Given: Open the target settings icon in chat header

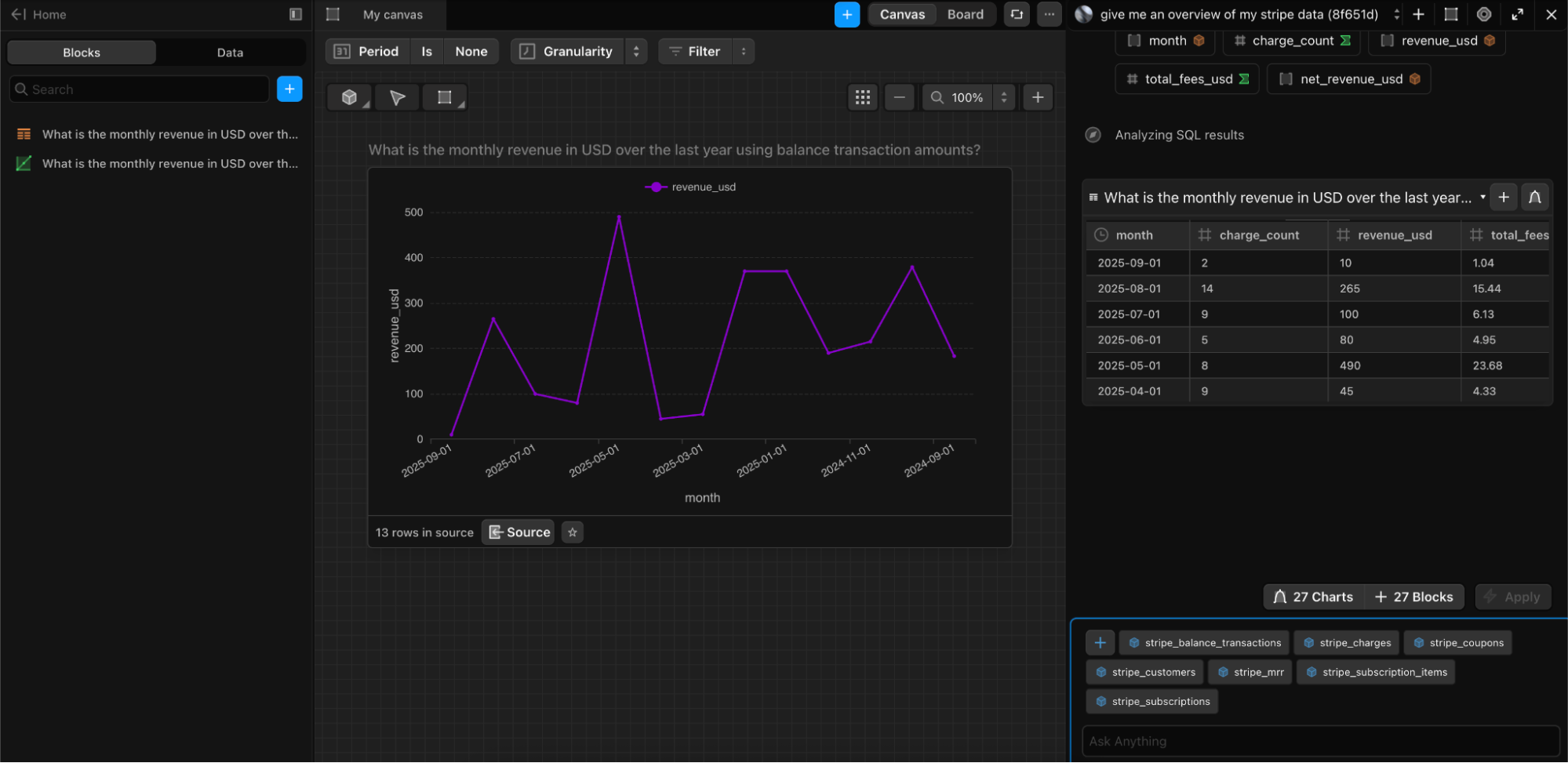Looking at the screenshot, I should 1484,14.
